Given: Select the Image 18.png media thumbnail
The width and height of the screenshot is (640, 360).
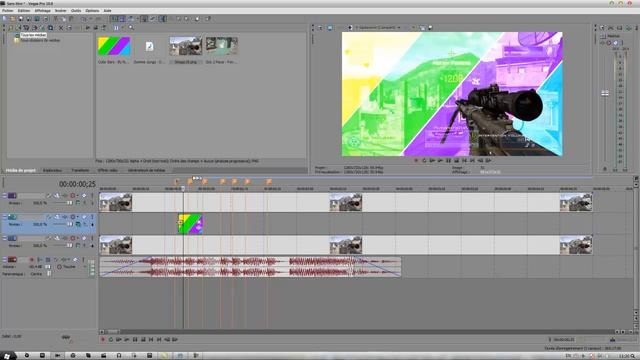Looking at the screenshot, I should pyautogui.click(x=186, y=46).
